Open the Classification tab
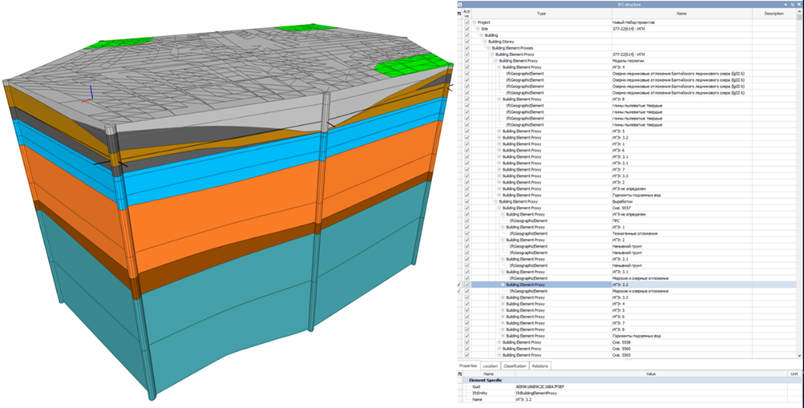 [x=517, y=366]
